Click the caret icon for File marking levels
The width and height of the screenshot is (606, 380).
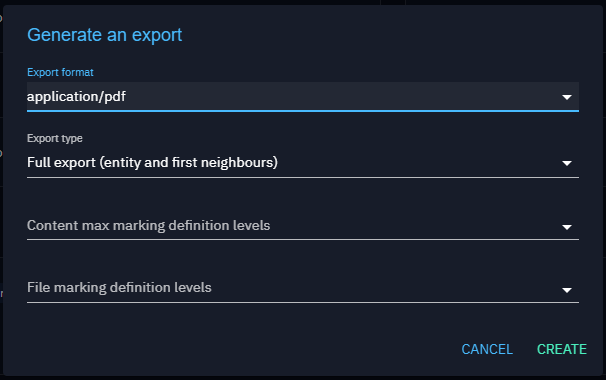[x=567, y=290]
